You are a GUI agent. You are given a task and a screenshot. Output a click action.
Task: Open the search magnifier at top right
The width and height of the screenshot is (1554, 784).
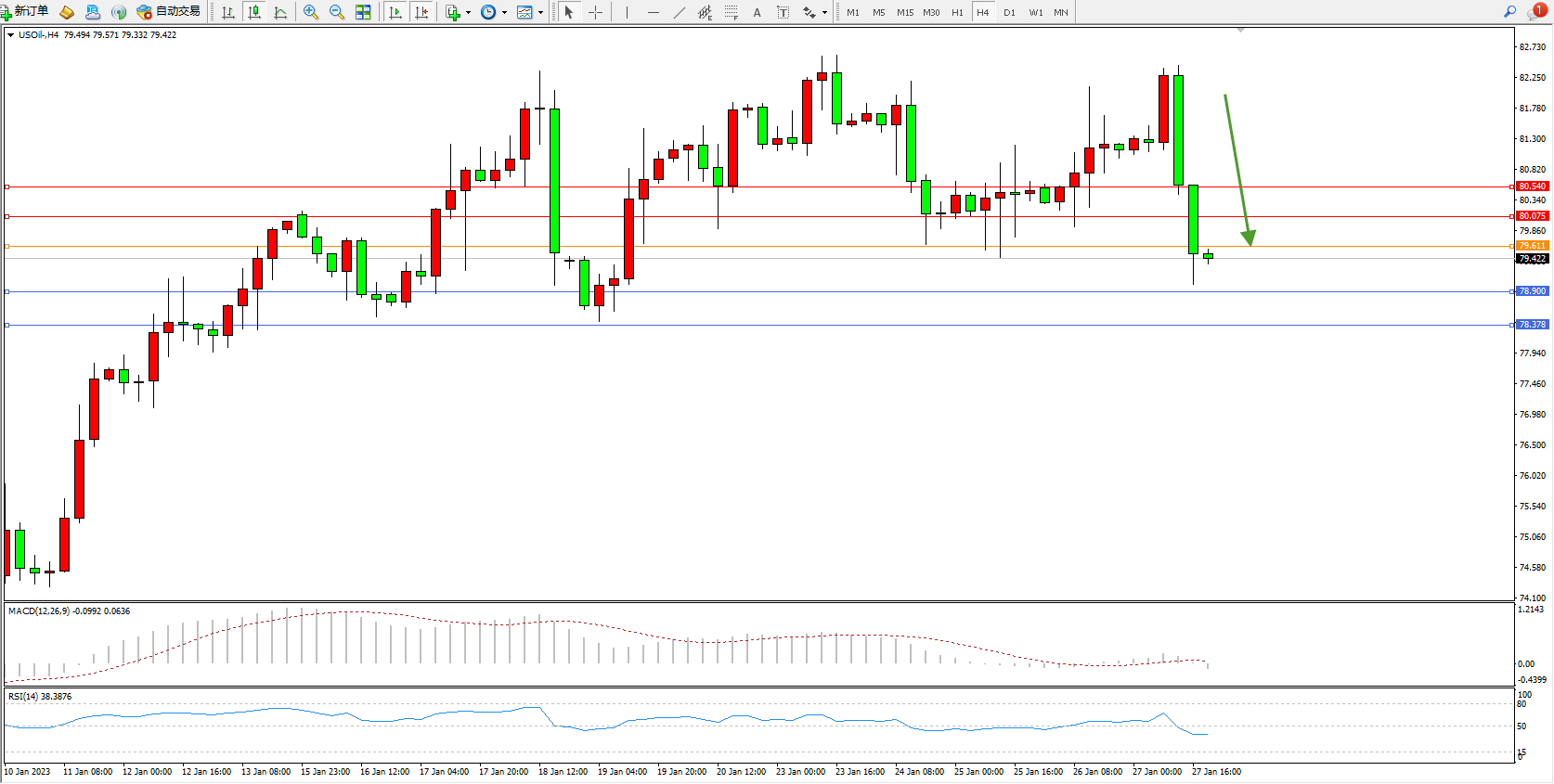[1509, 12]
